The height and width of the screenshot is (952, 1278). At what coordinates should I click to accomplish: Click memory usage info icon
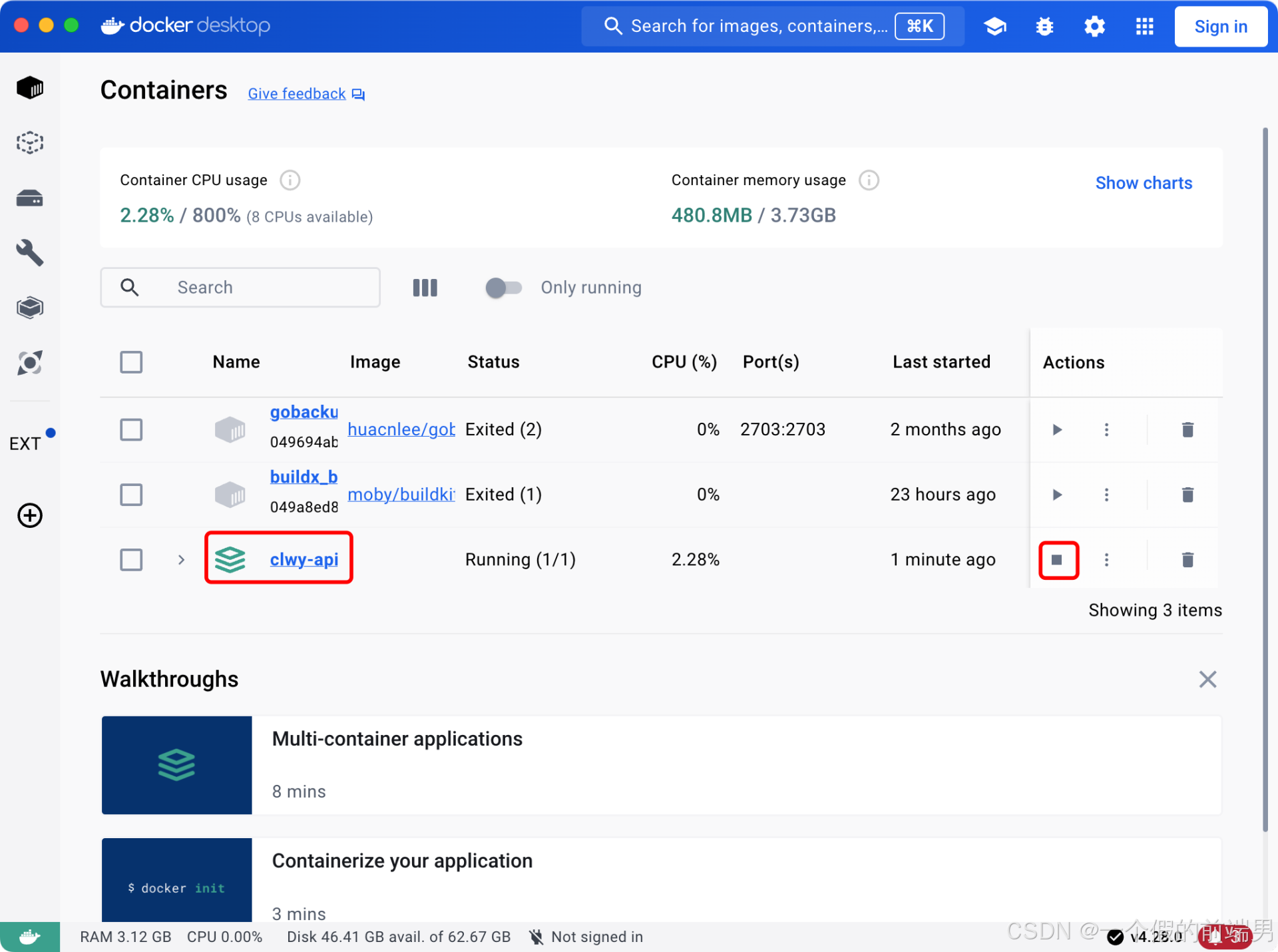[869, 180]
